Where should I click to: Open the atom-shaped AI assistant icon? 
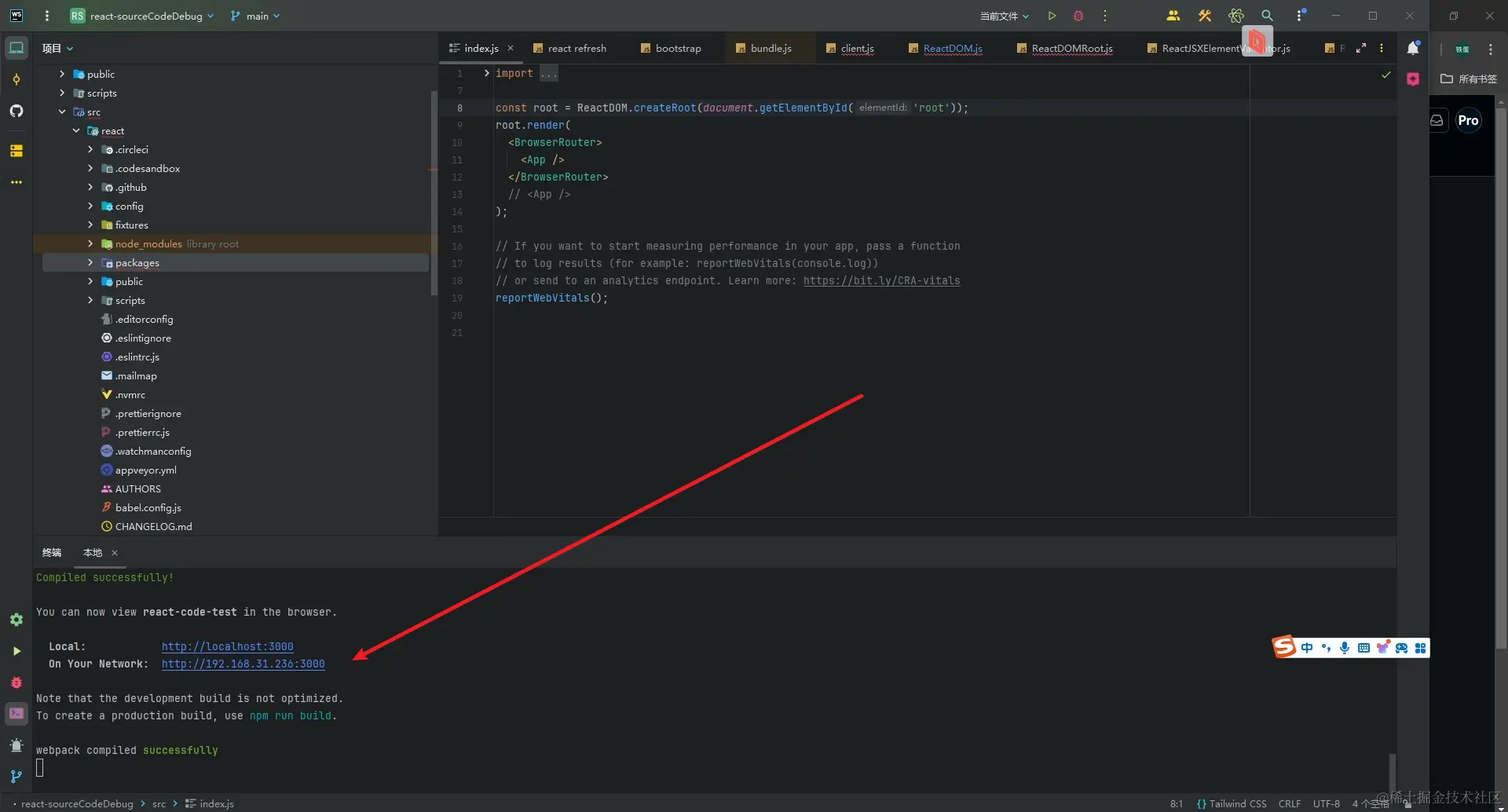coord(1236,16)
